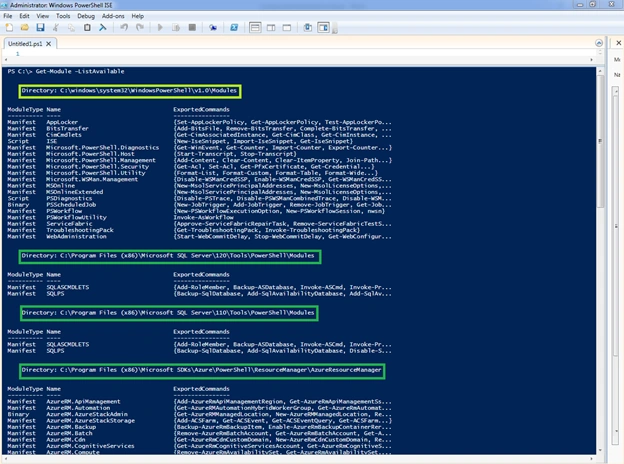624x464 pixels.
Task: Click the AzureResourceManager directory path line
Action: point(201,370)
